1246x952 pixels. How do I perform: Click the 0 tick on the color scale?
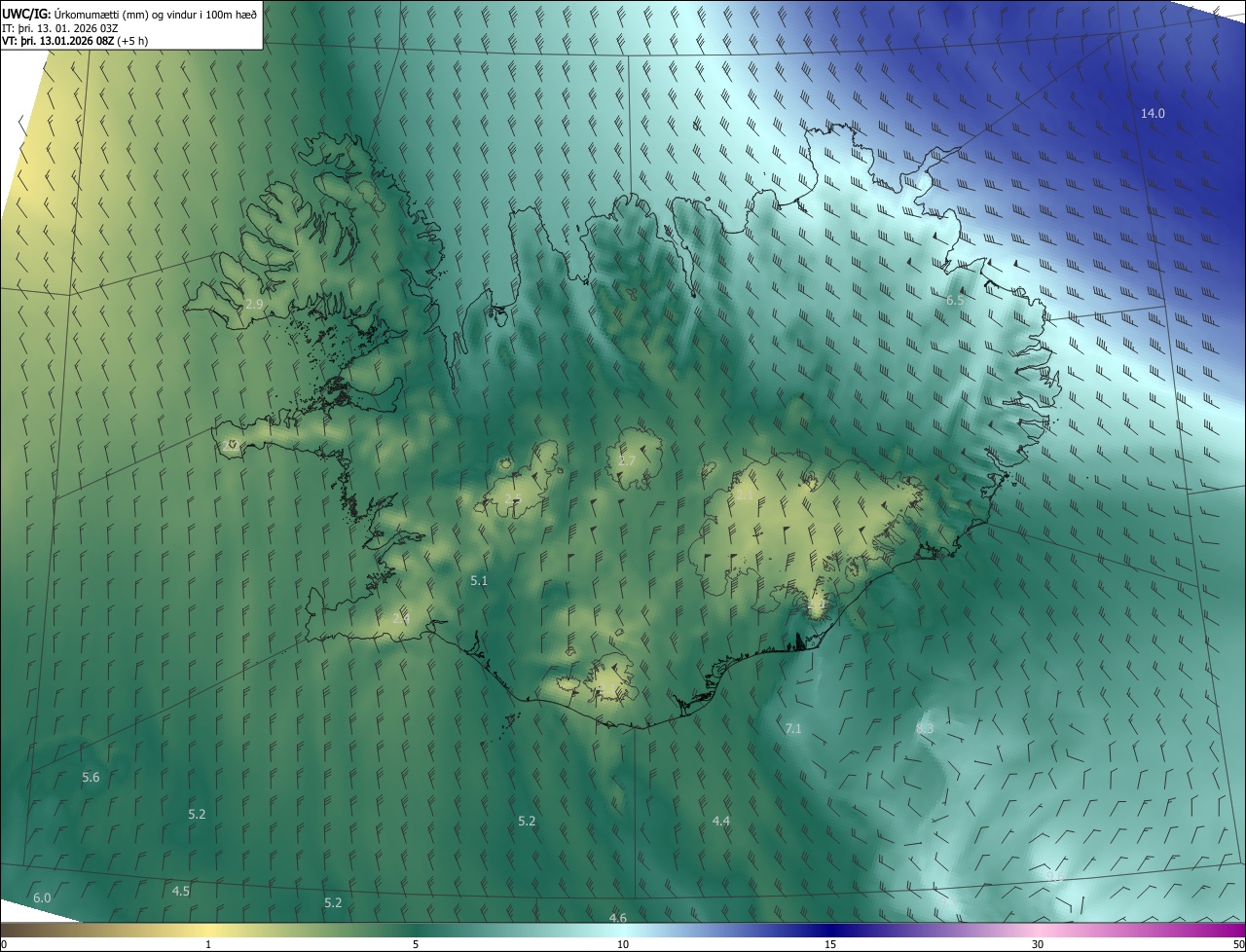point(3,945)
